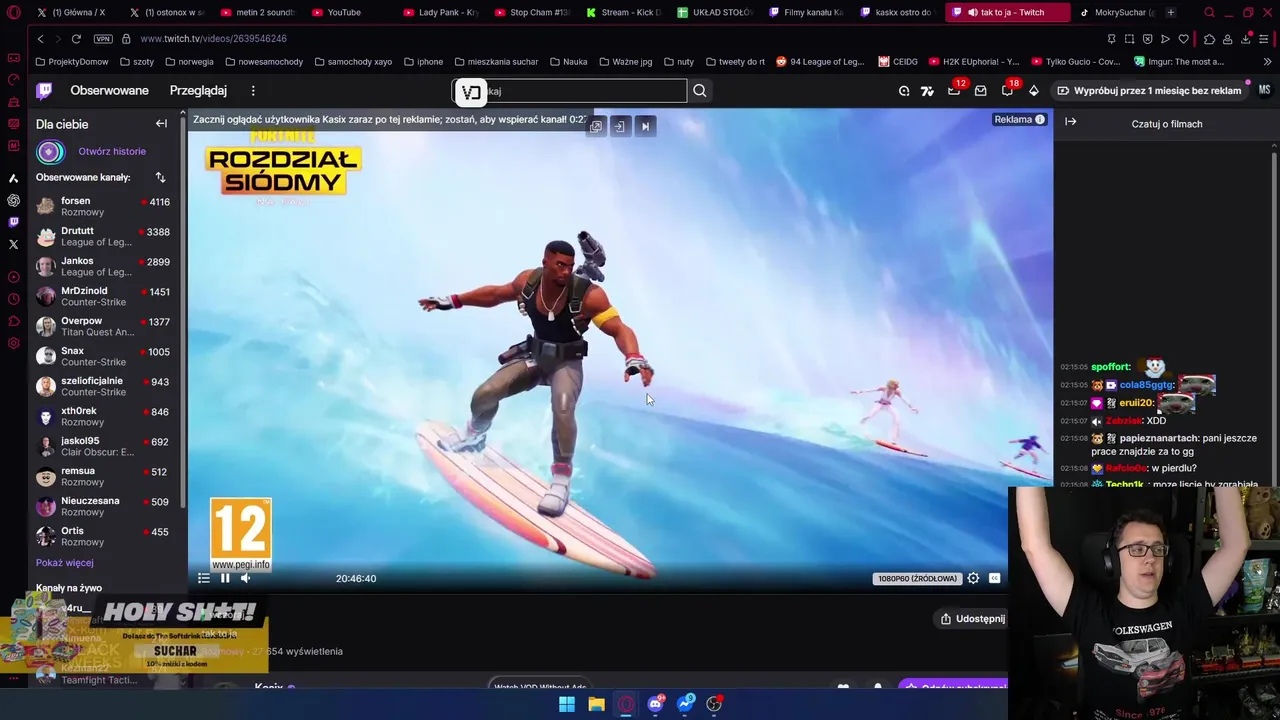Click the Reklama info icon
The image size is (1280, 720).
[x=1040, y=119]
